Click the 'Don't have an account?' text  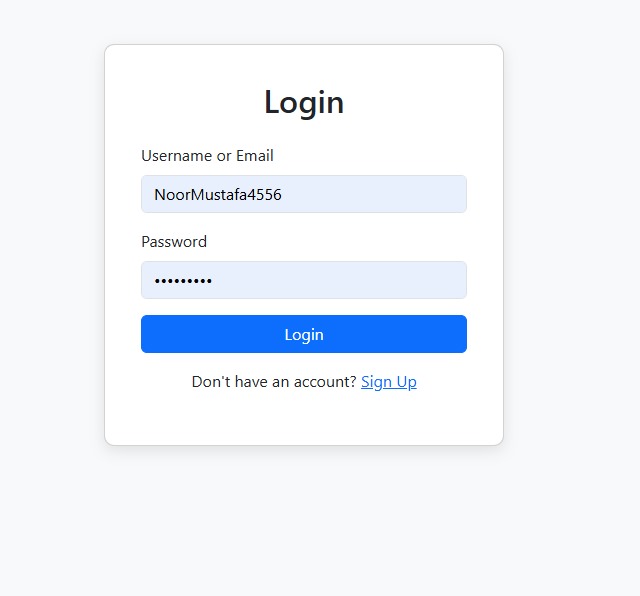[274, 382]
